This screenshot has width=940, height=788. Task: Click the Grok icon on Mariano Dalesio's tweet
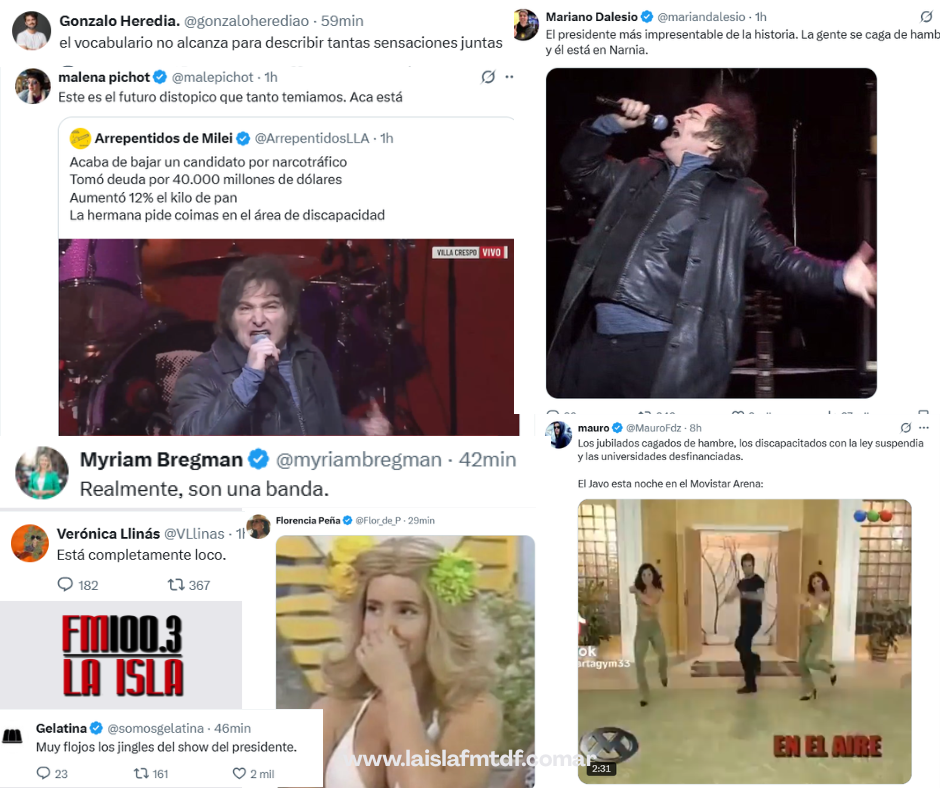(x=926, y=17)
